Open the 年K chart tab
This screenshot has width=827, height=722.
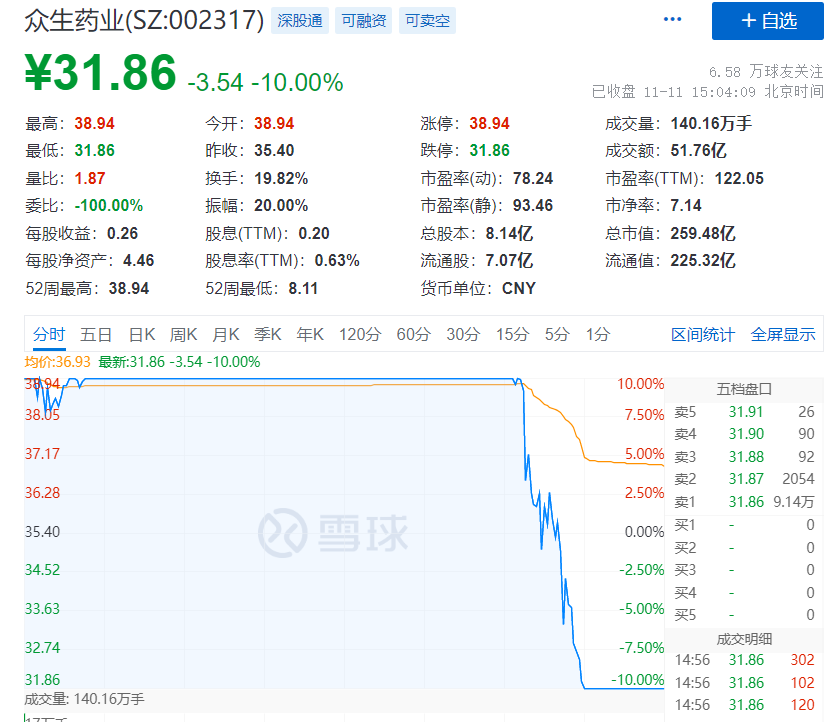click(x=310, y=335)
